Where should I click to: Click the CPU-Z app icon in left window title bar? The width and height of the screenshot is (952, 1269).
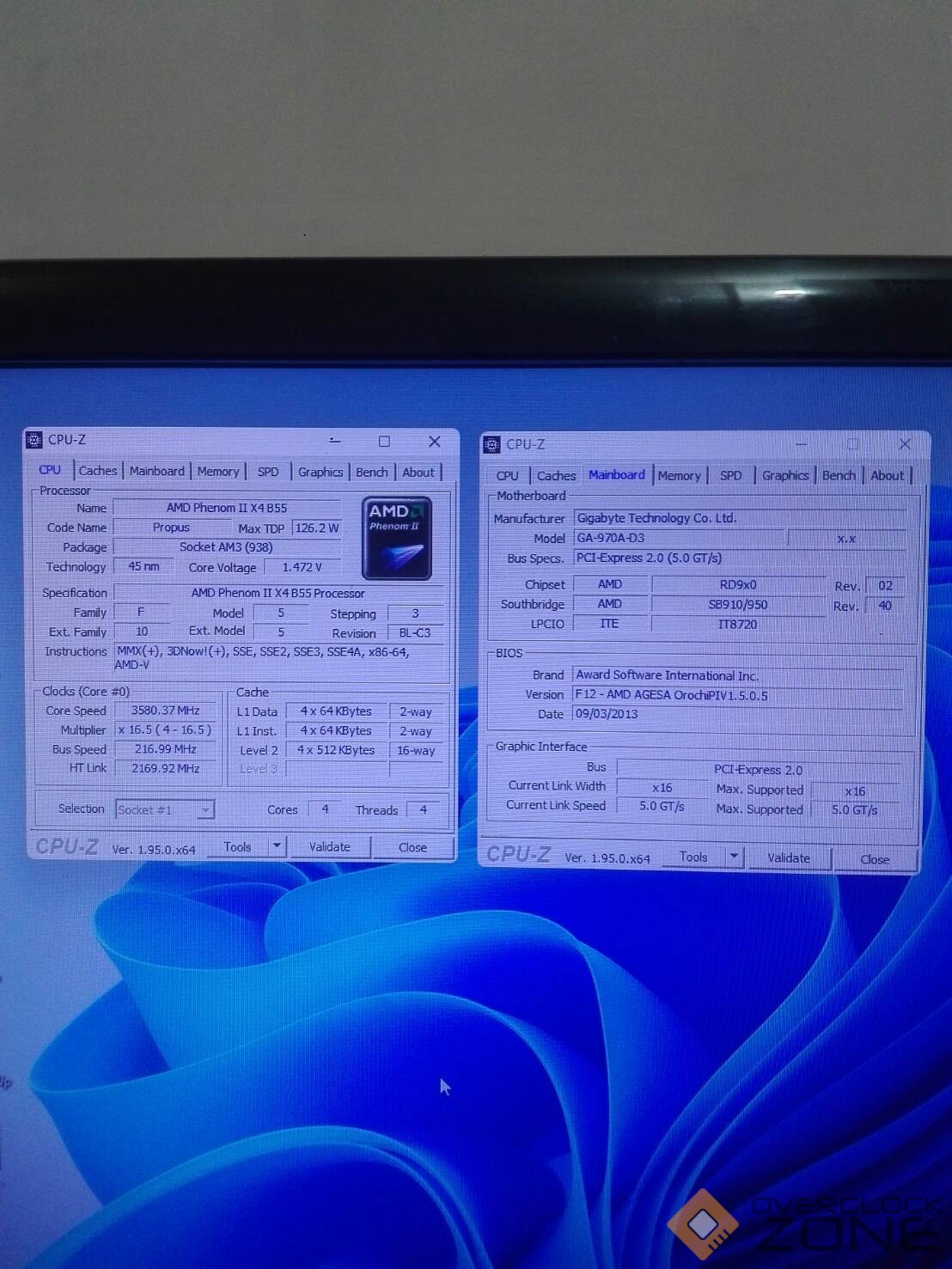click(x=34, y=441)
